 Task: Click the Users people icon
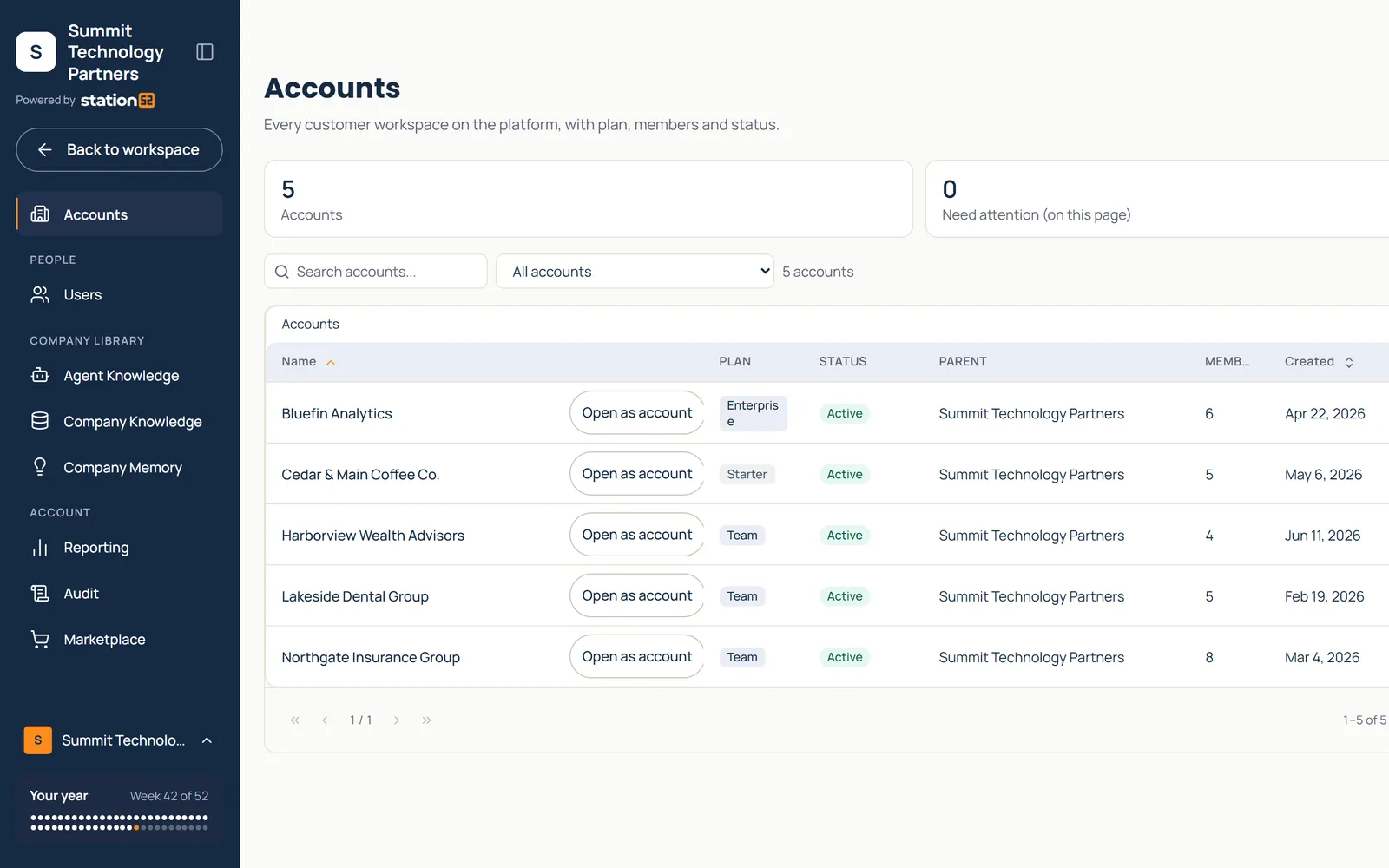40,295
